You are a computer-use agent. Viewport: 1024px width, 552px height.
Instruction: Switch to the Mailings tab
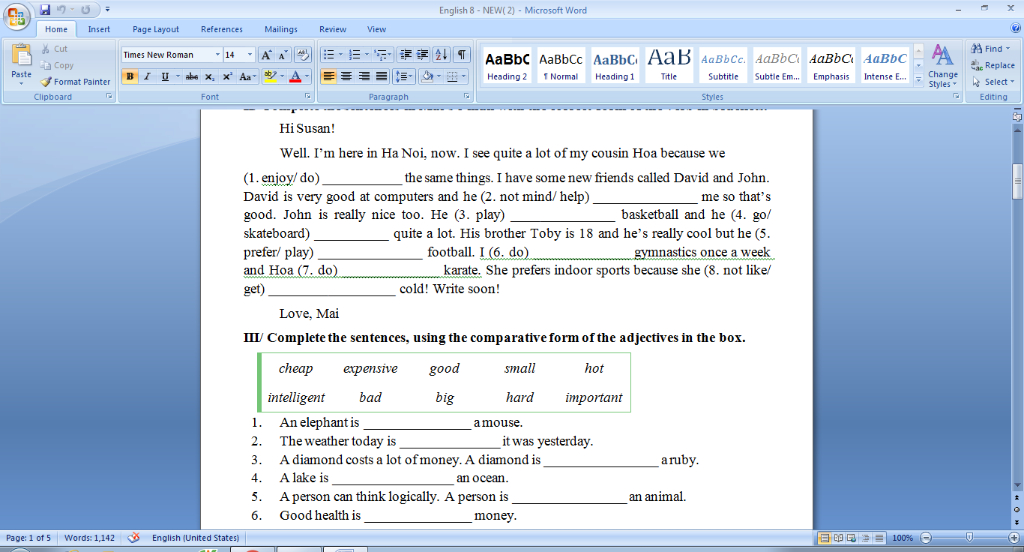coord(281,29)
